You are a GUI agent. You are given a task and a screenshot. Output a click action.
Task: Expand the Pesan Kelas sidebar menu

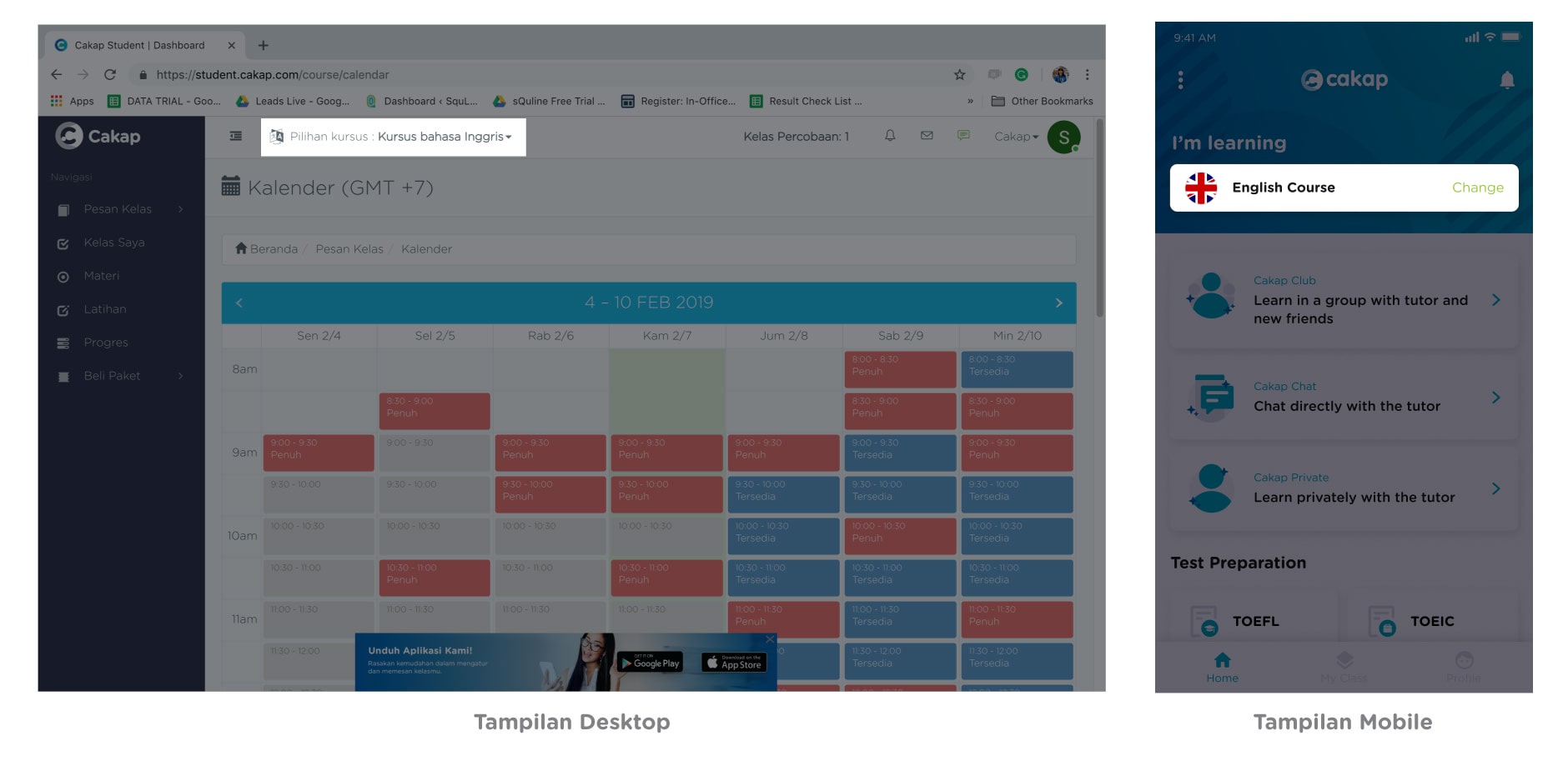[x=121, y=209]
